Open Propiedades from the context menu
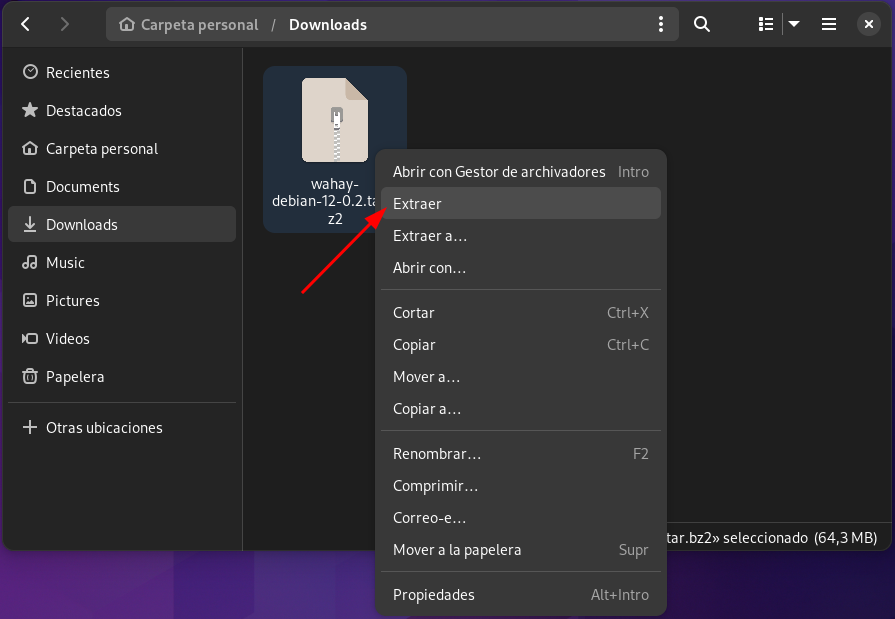The height and width of the screenshot is (619, 895). click(433, 595)
